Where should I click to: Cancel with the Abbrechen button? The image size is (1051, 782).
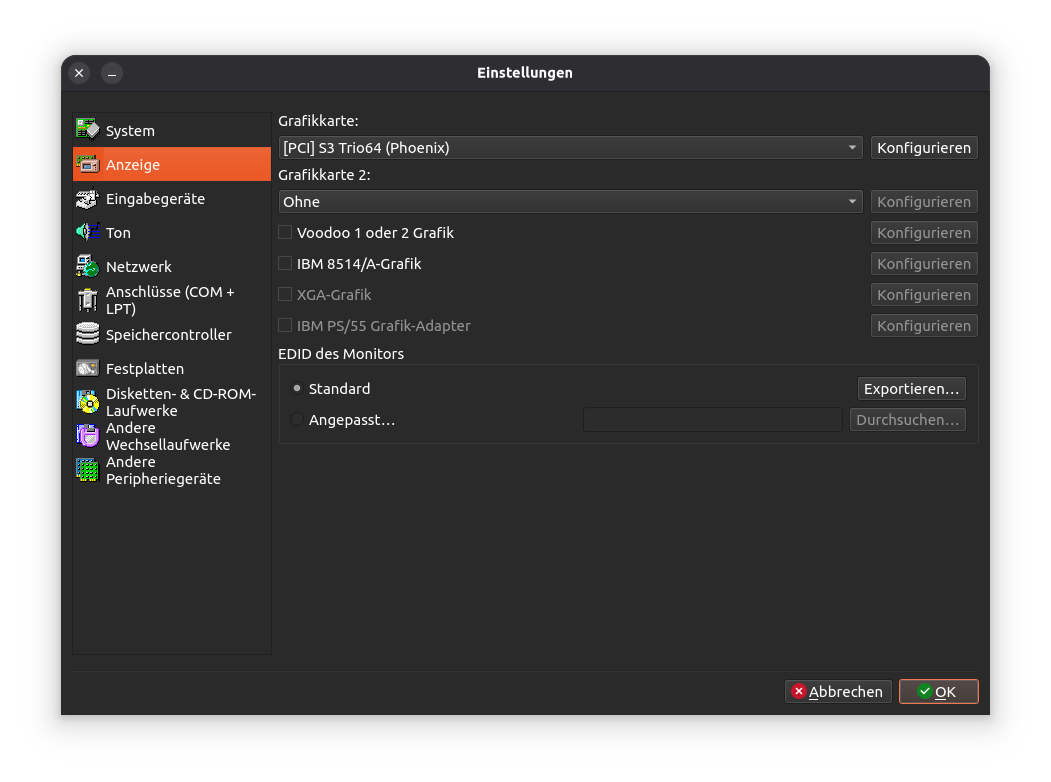[x=838, y=692]
